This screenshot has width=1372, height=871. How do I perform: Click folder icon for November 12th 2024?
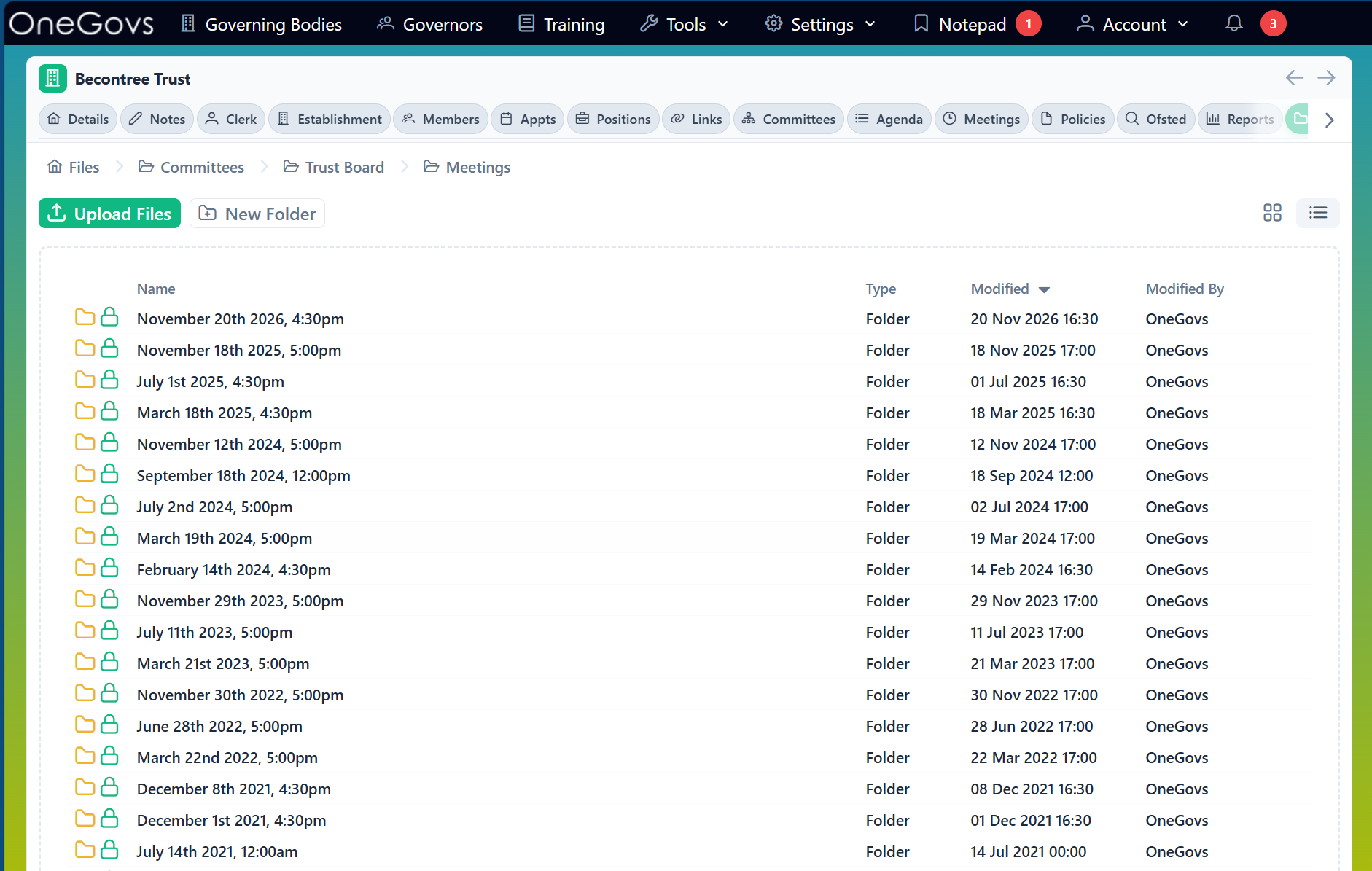85,442
